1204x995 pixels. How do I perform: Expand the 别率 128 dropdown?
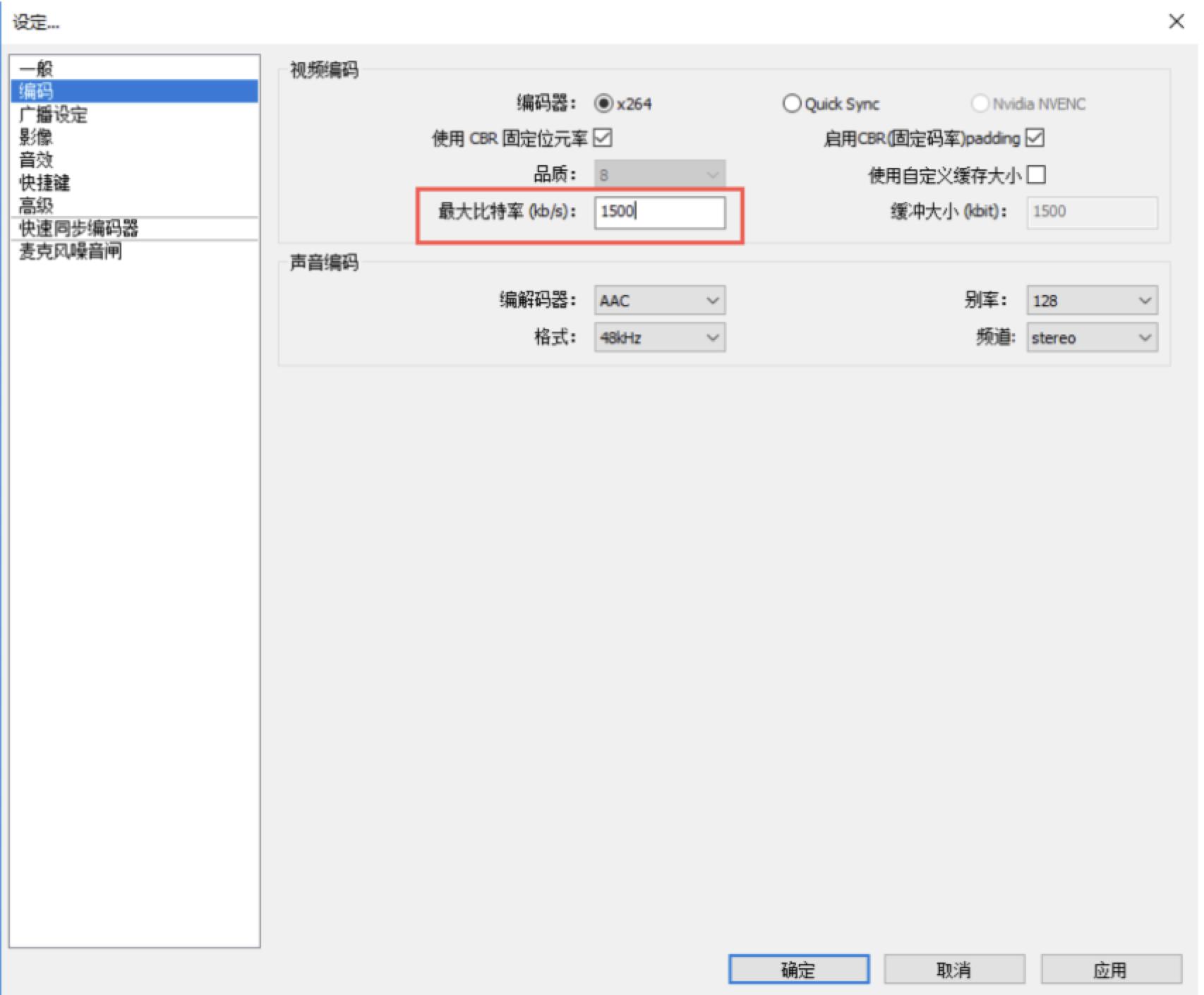1090,300
